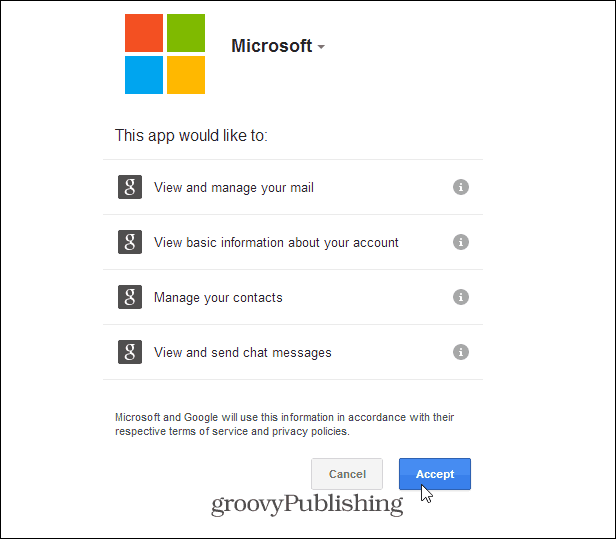Select View basic information about your account
Viewport: 616px width, 539px height.
click(x=276, y=243)
